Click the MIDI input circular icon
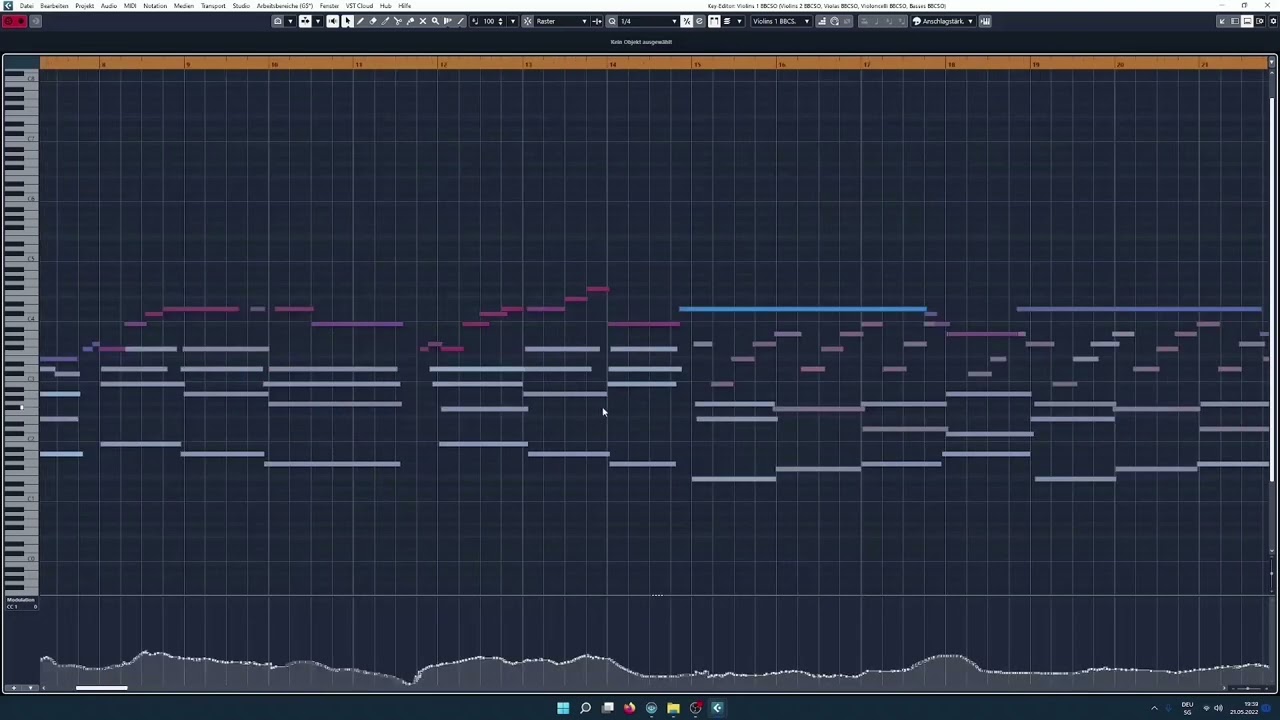 point(834,21)
